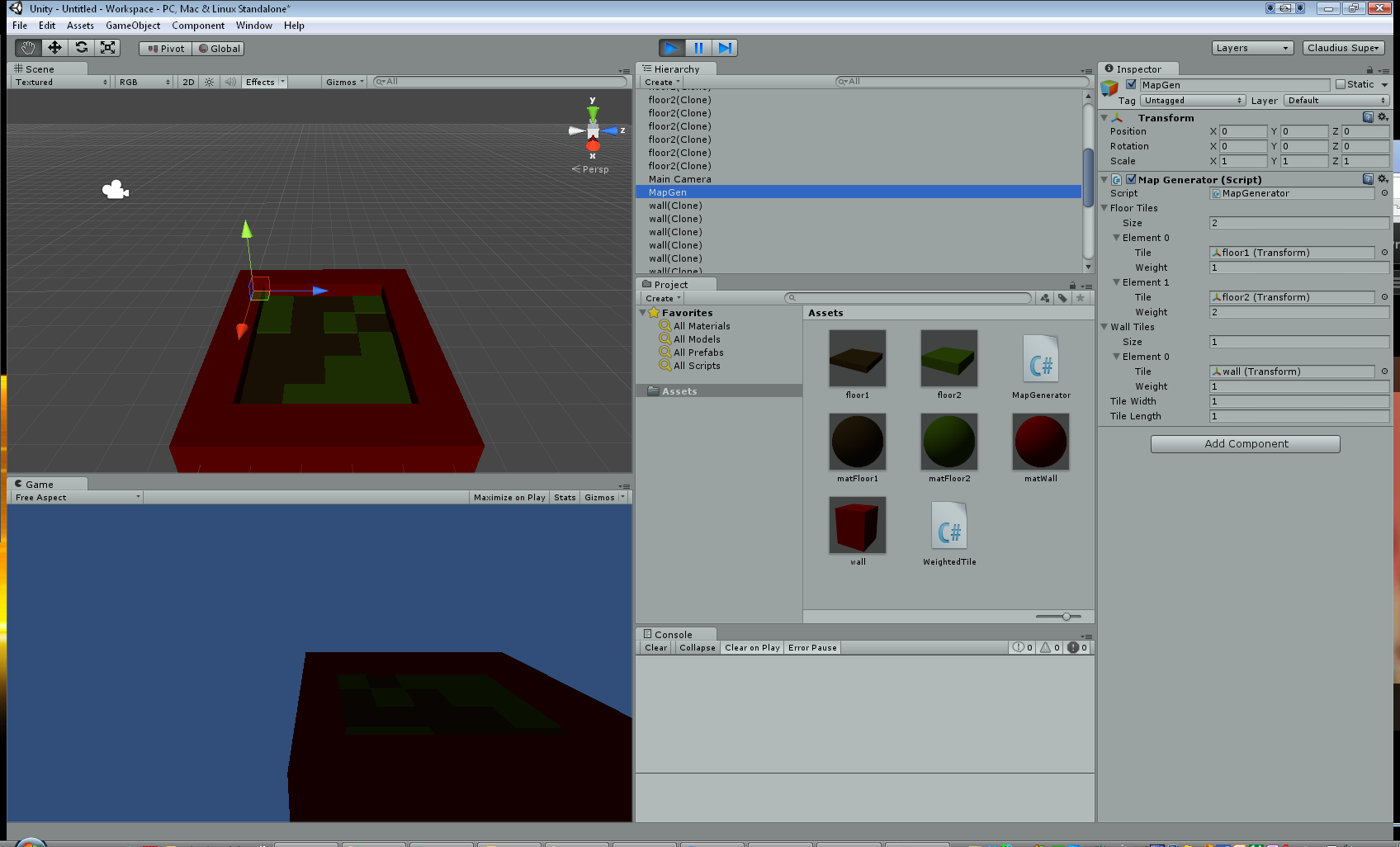Click object picker for wall Tile
Viewport: 1400px width, 847px height.
1384,371
